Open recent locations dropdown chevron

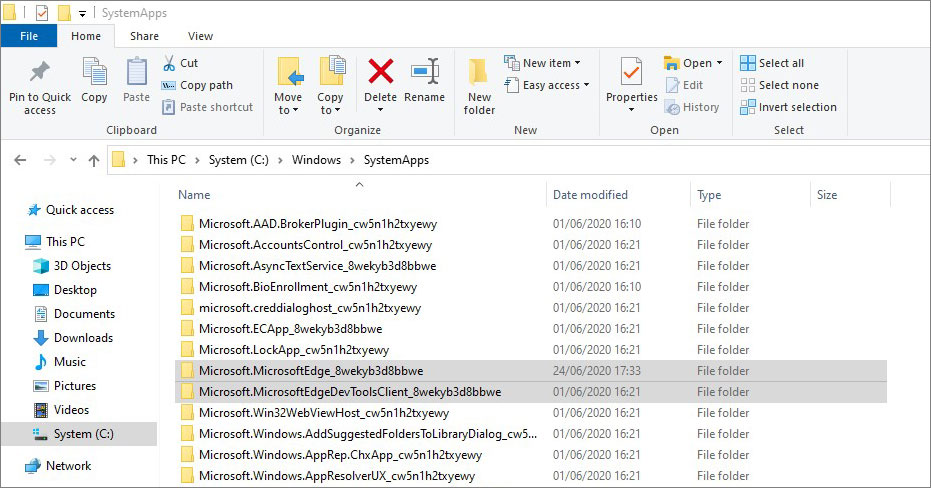[73, 160]
